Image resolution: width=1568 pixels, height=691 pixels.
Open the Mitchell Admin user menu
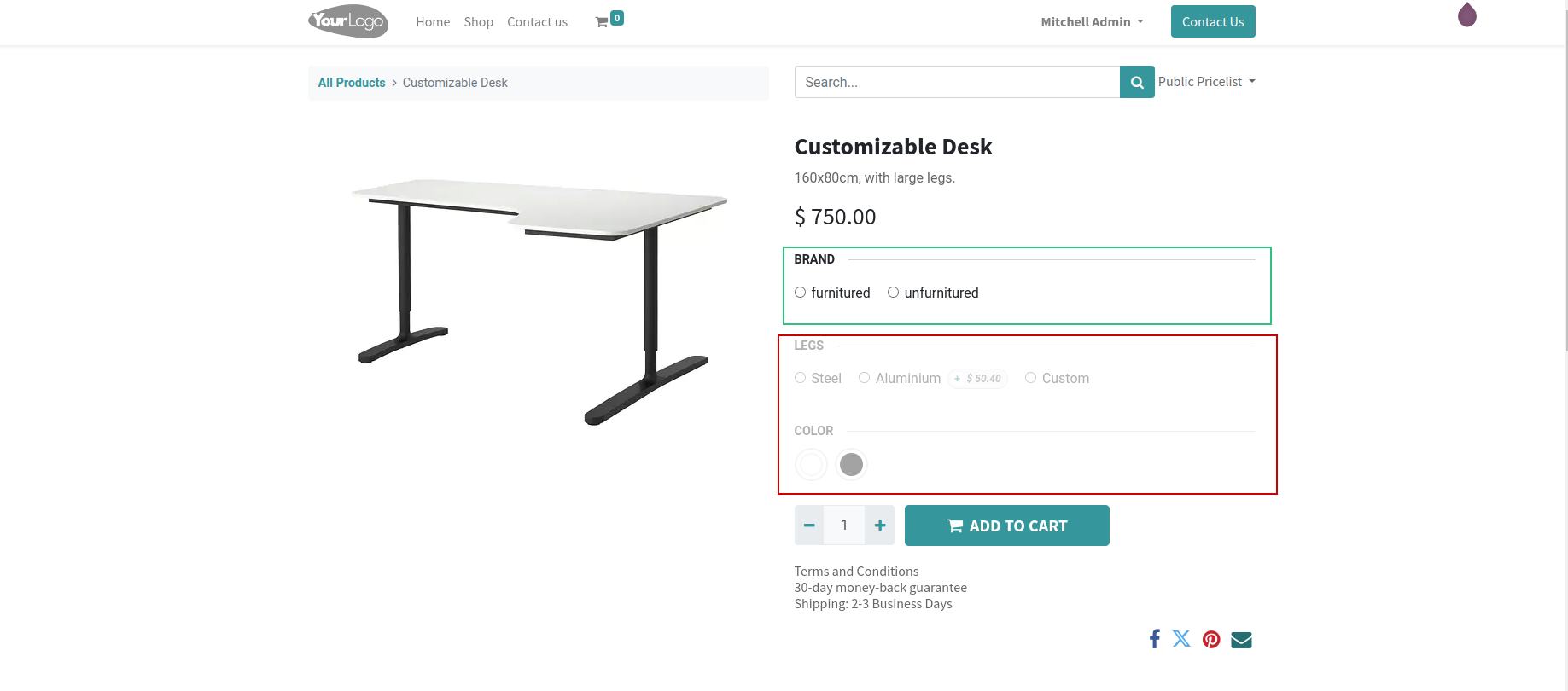pos(1092,22)
